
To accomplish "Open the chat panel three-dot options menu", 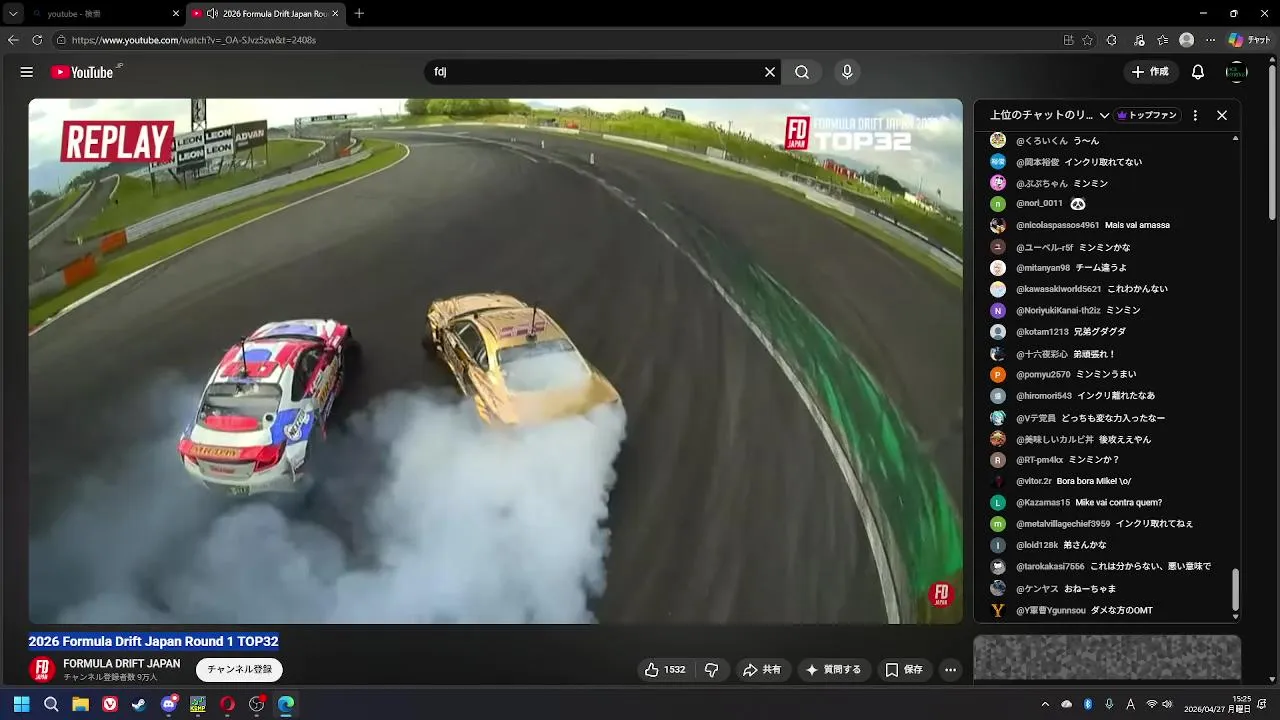I will click(x=1194, y=115).
